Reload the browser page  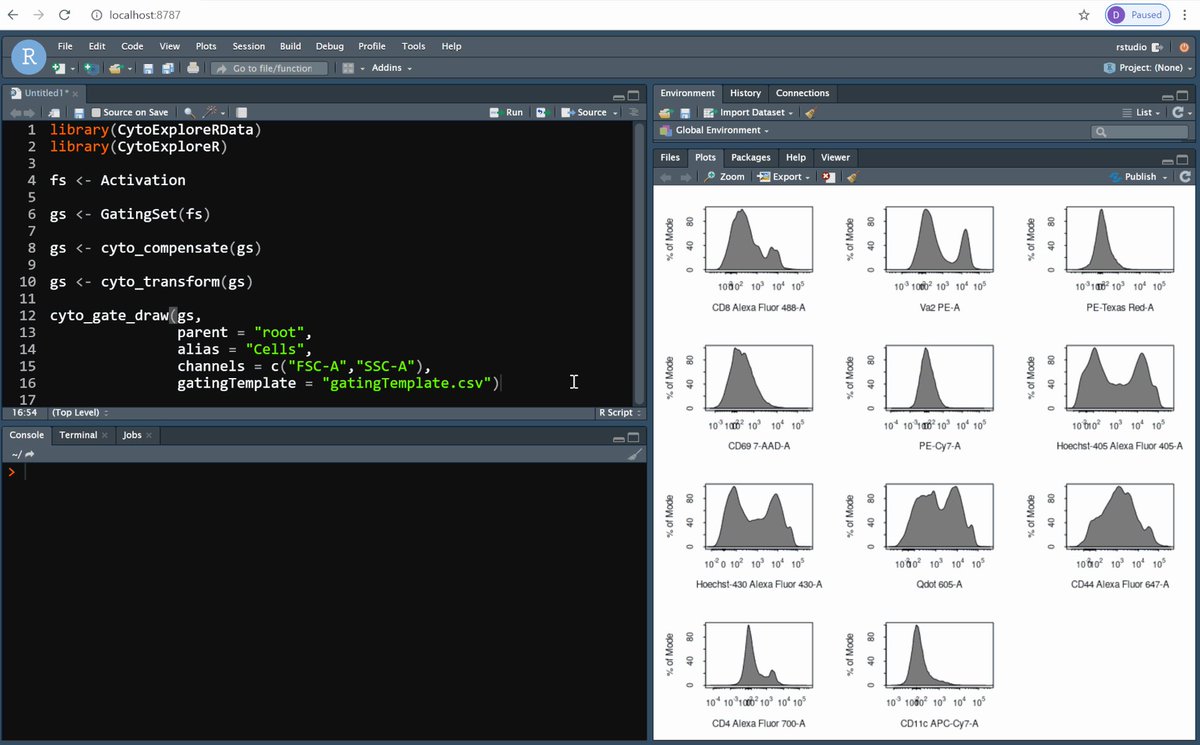[x=64, y=15]
